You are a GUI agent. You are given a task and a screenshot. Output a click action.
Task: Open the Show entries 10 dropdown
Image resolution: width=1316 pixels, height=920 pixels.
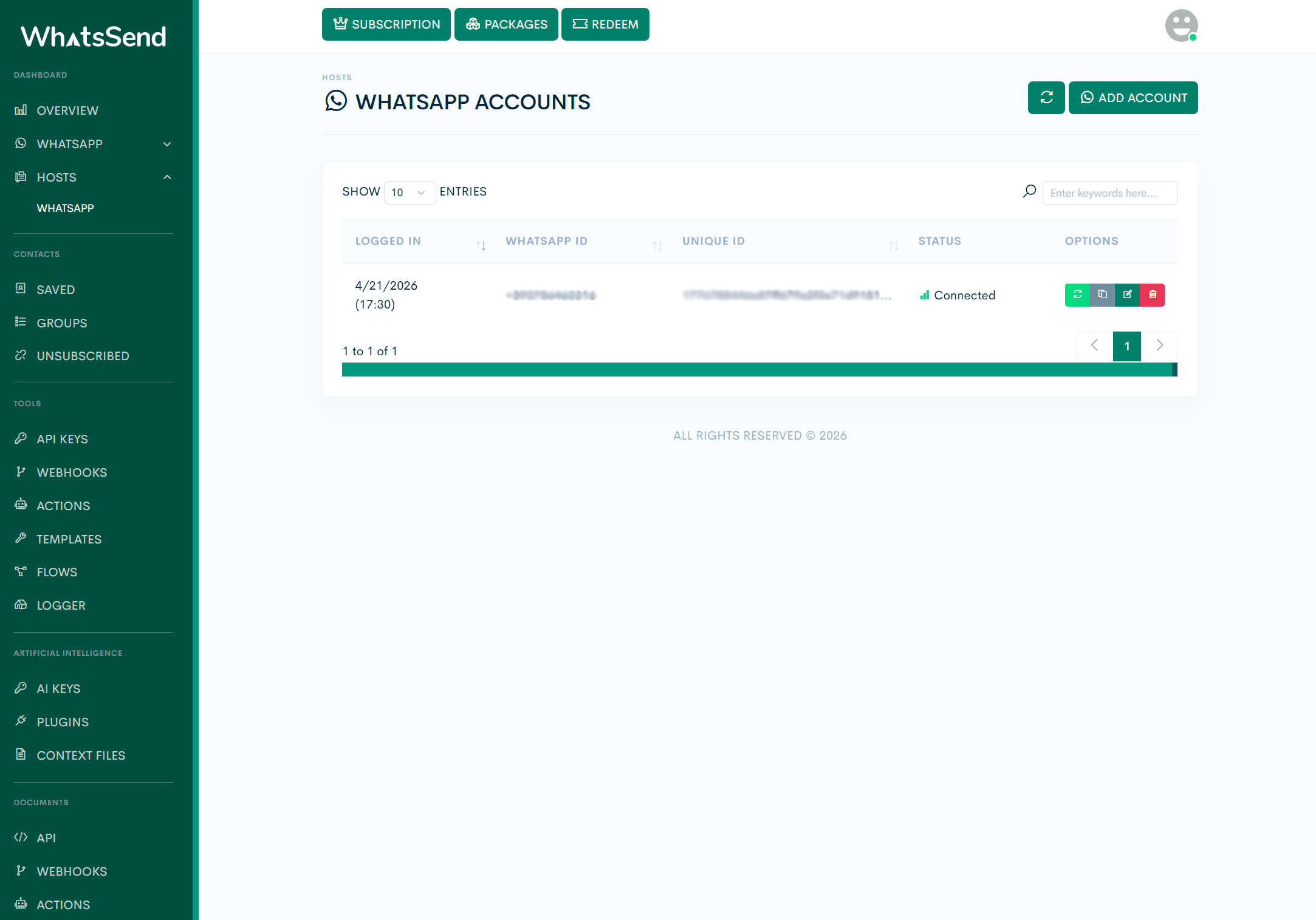[410, 193]
